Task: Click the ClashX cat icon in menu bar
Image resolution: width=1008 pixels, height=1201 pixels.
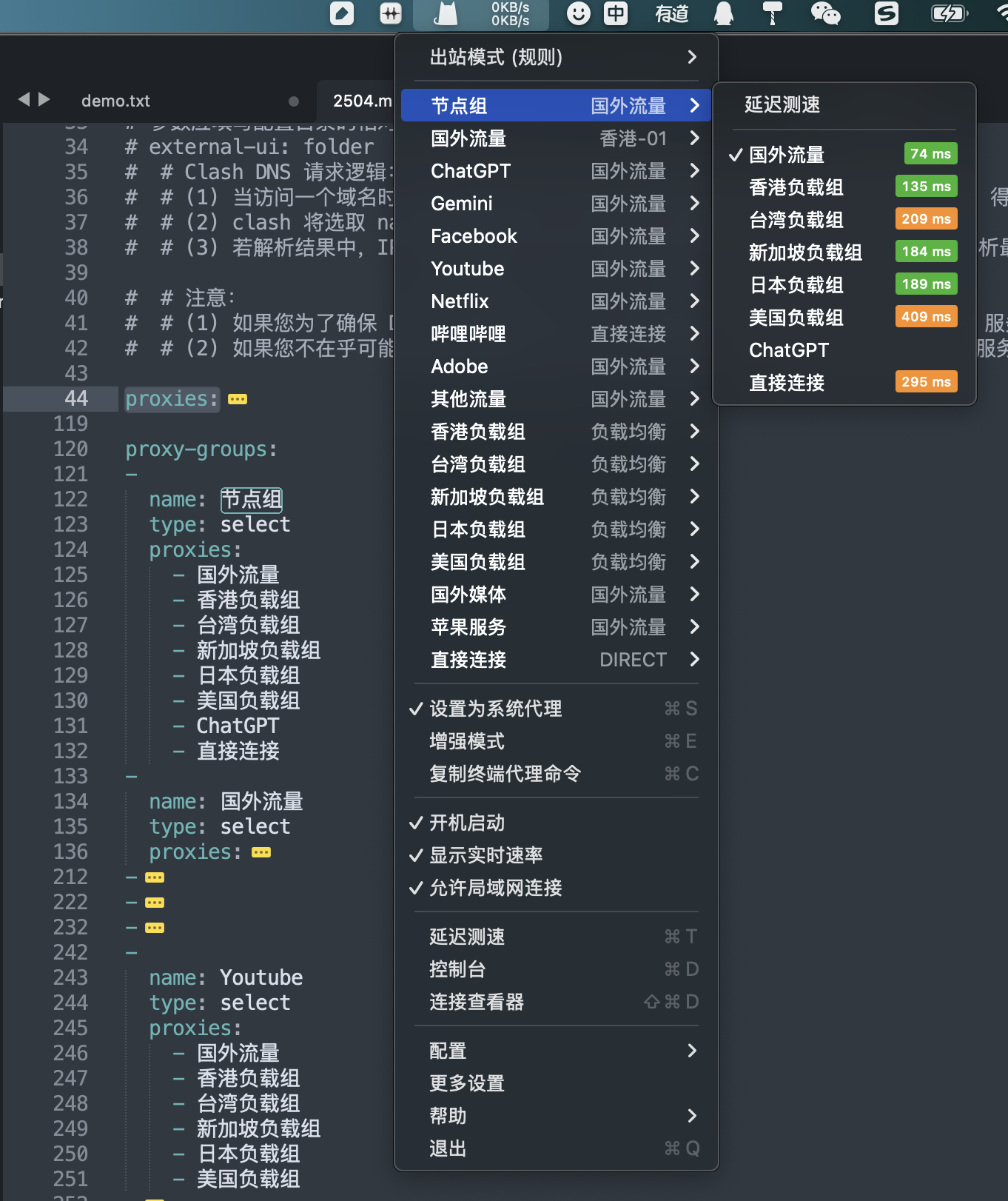Action: click(x=446, y=13)
